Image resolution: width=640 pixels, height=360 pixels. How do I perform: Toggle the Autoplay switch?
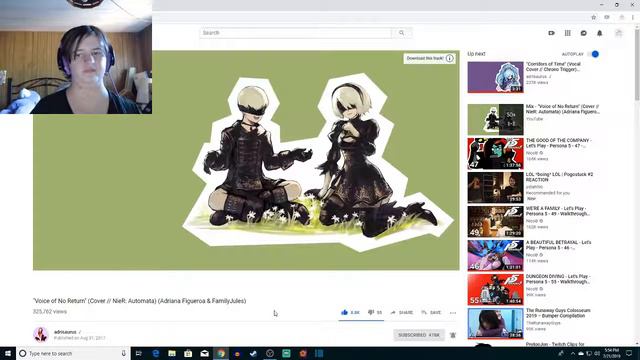(594, 54)
